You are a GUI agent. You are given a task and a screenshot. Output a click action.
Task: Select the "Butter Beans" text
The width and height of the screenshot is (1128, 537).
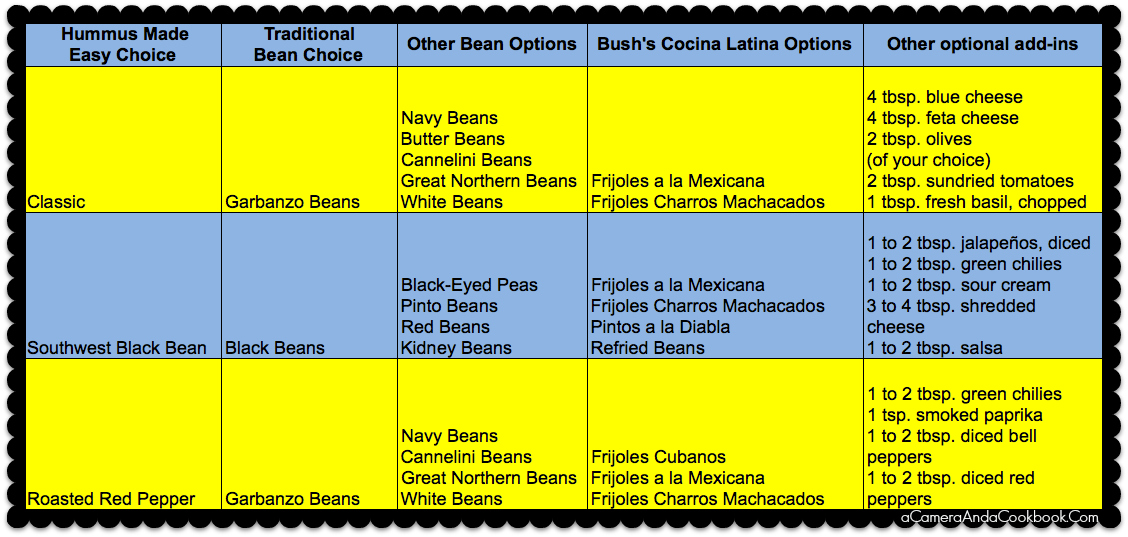coord(453,139)
